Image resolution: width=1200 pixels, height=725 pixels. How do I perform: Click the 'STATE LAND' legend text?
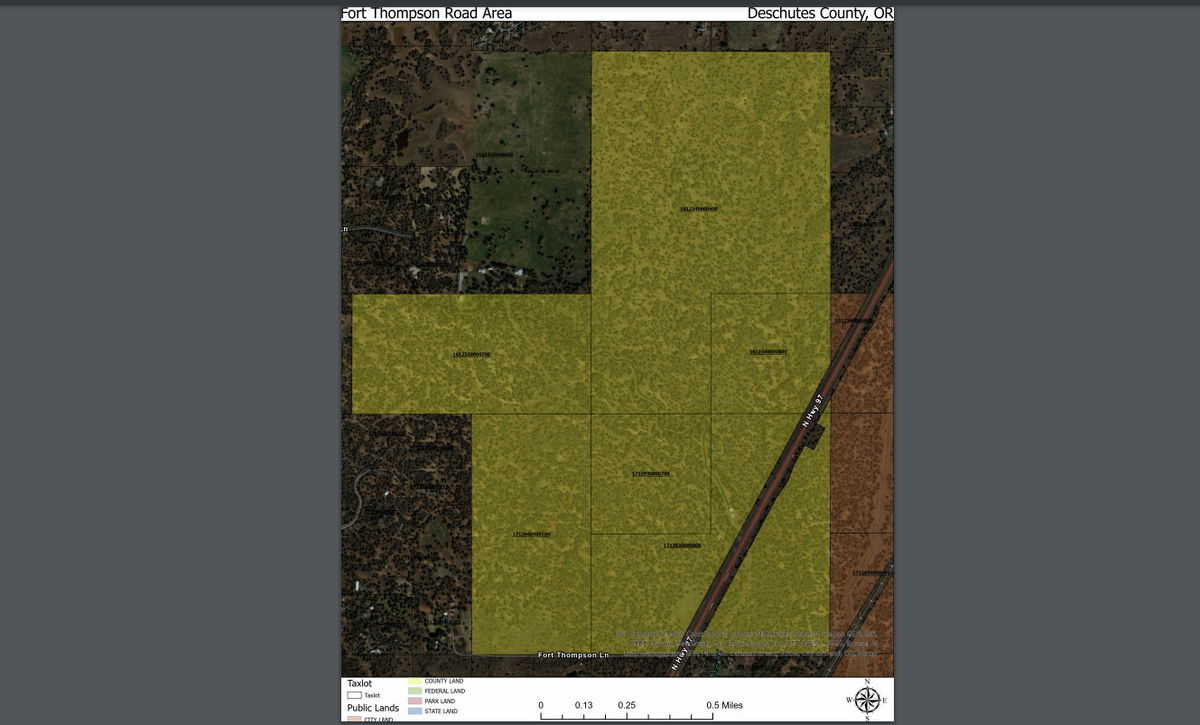pos(441,711)
